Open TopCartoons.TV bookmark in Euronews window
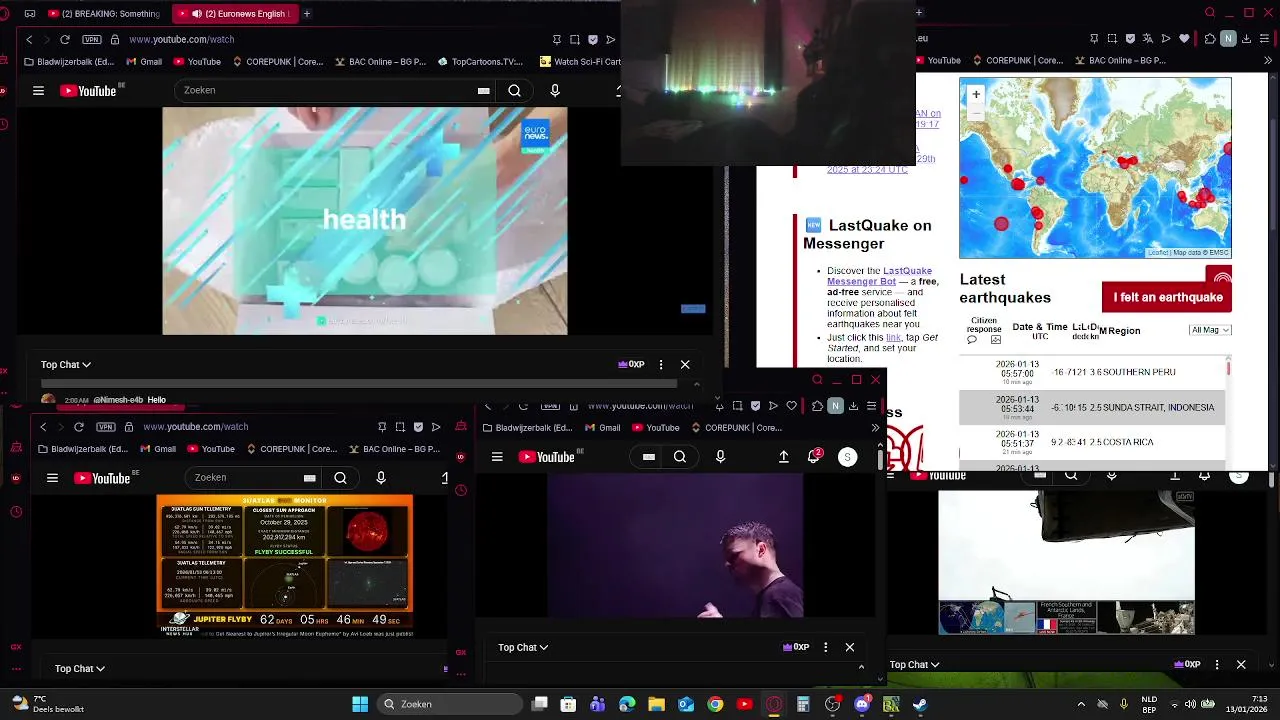Screen dimensions: 1280x720 [x=480, y=62]
